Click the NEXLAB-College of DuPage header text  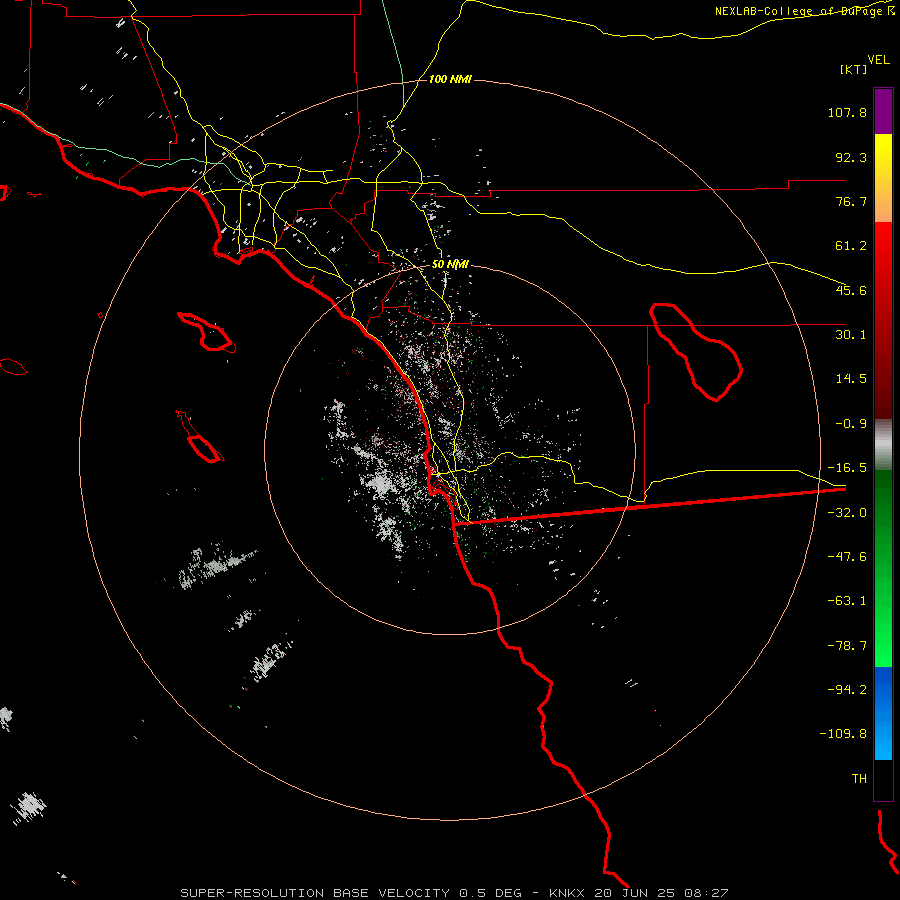click(804, 11)
